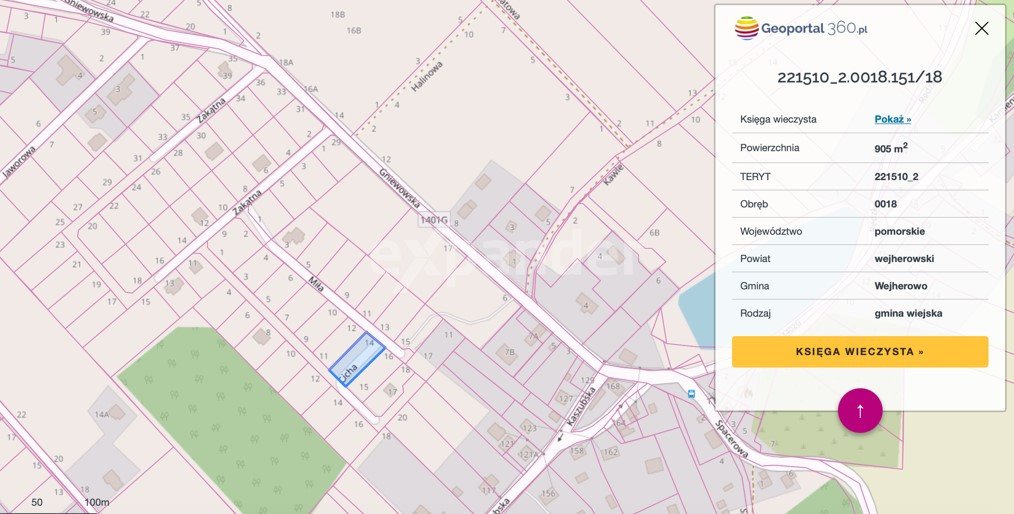Image resolution: width=1014 pixels, height=514 pixels.
Task: Select the building labeled 7B
Action: (506, 354)
